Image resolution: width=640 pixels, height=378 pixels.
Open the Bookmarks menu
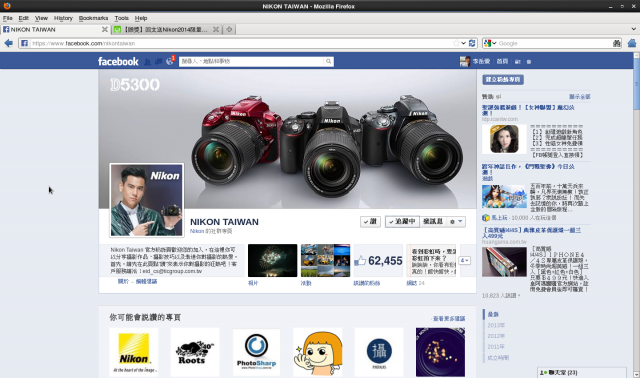tap(93, 18)
